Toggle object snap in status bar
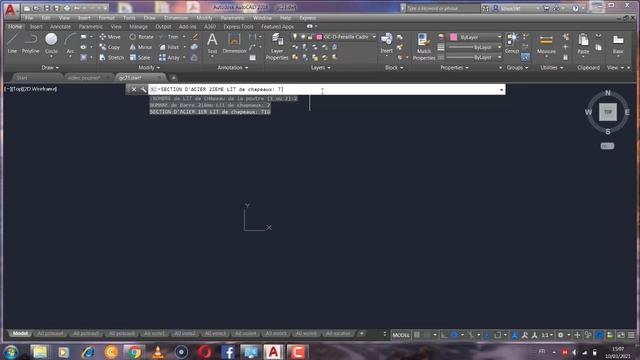This screenshot has height=360, width=640. (498, 335)
